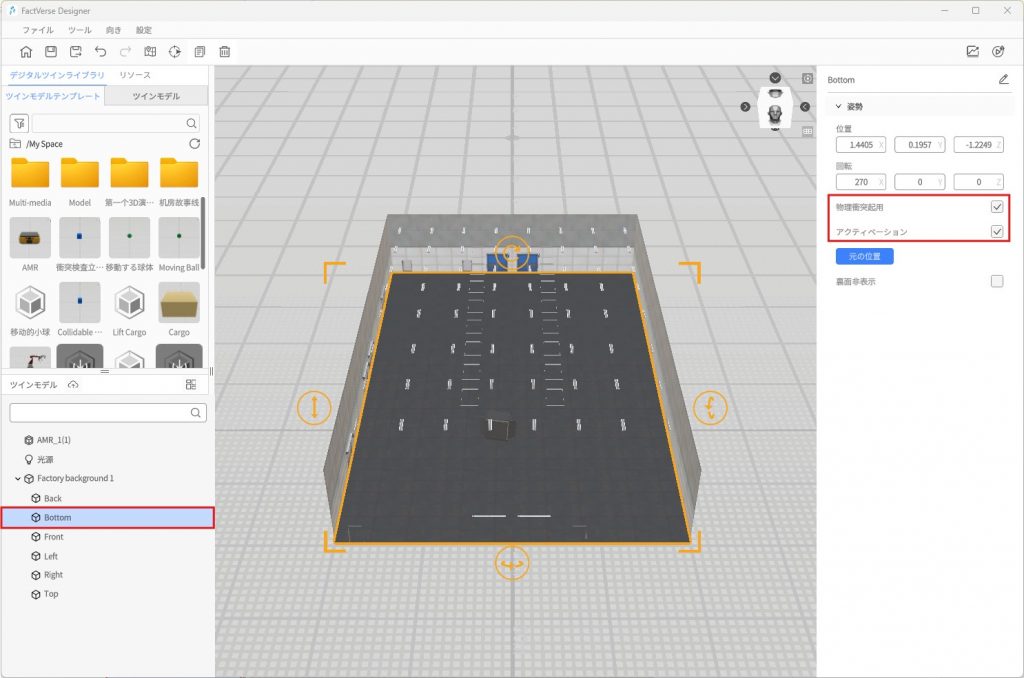This screenshot has width=1024, height=678.
Task: Switch to the リソース tab
Action: (x=135, y=76)
